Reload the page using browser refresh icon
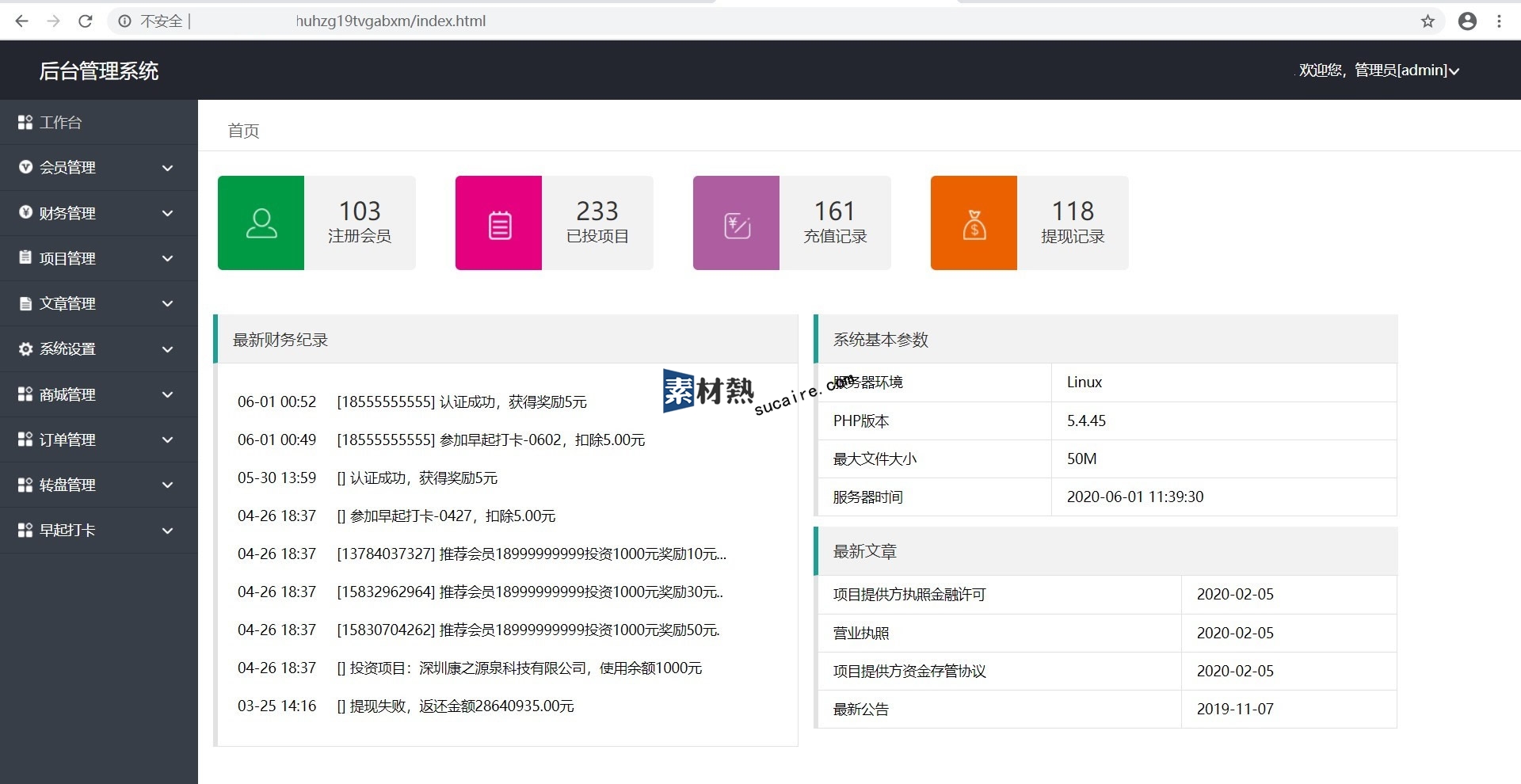The image size is (1521, 784). click(86, 21)
